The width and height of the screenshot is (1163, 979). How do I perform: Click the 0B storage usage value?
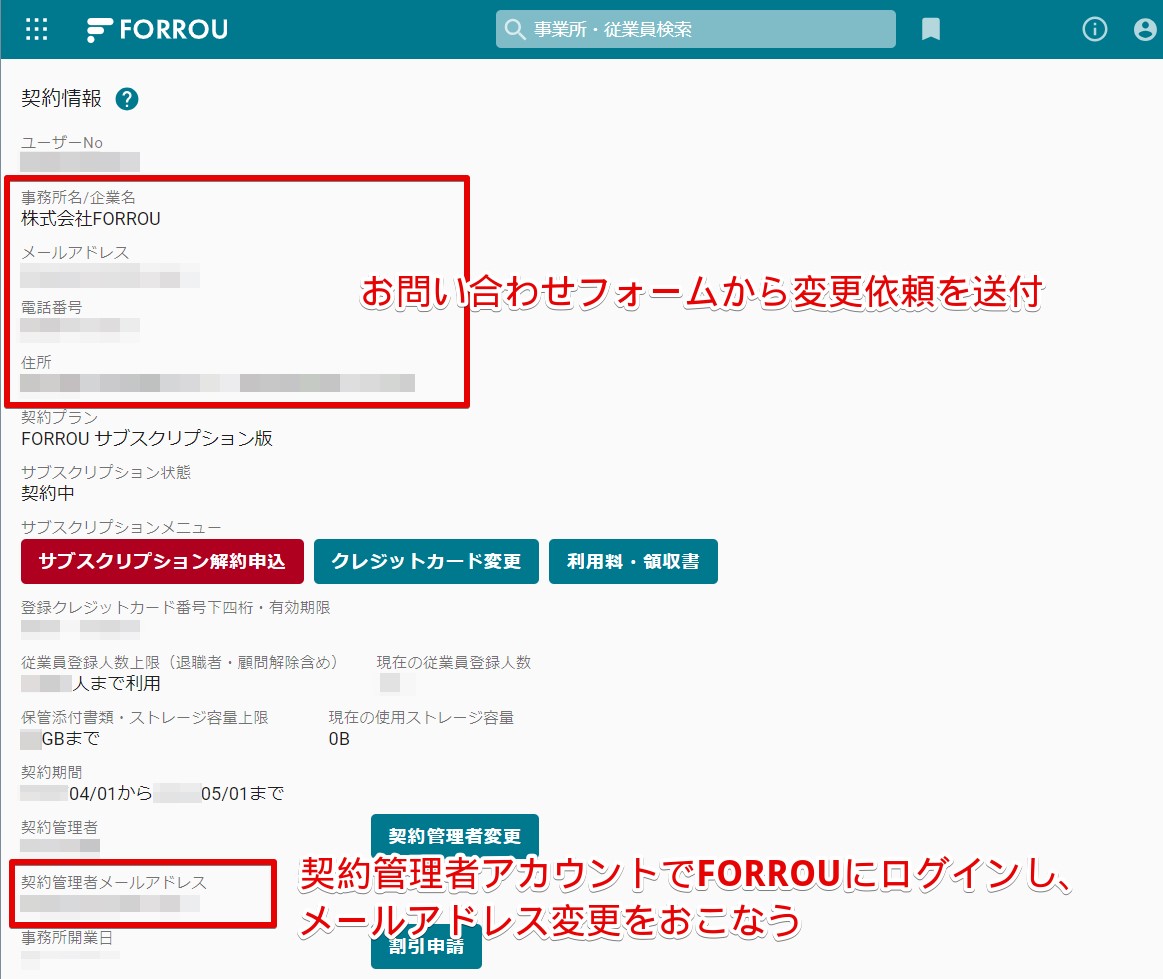pyautogui.click(x=339, y=739)
